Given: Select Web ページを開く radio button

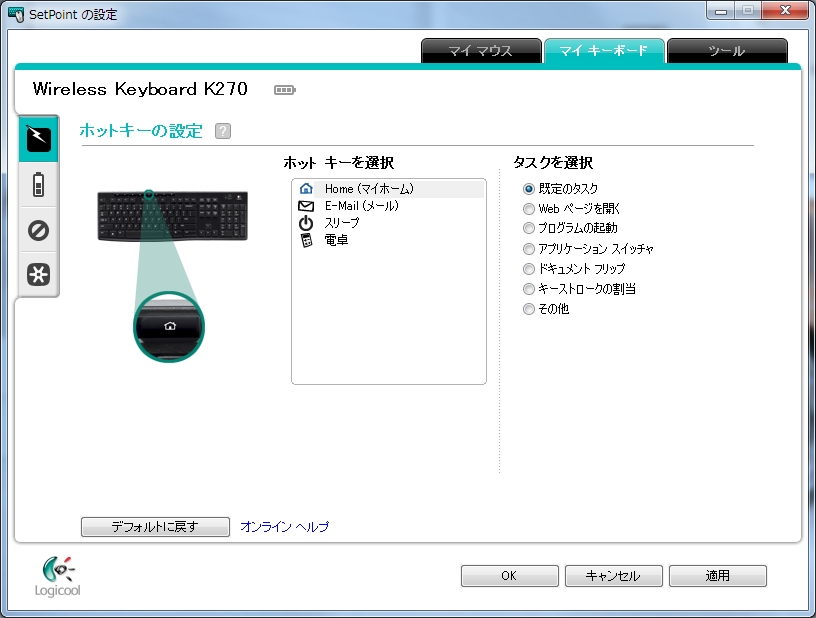Looking at the screenshot, I should click(529, 209).
